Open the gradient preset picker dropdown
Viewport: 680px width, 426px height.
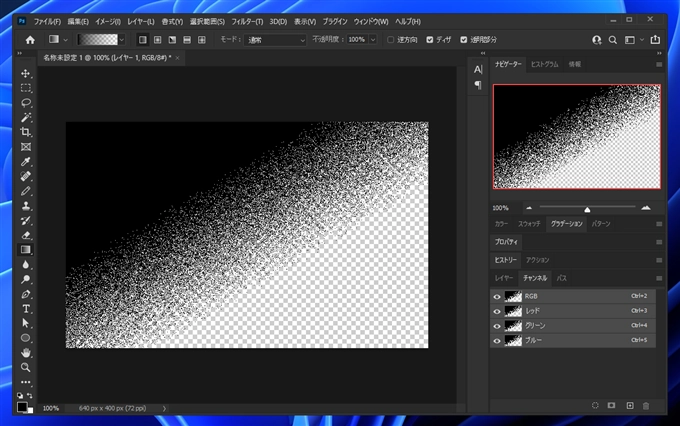click(122, 40)
